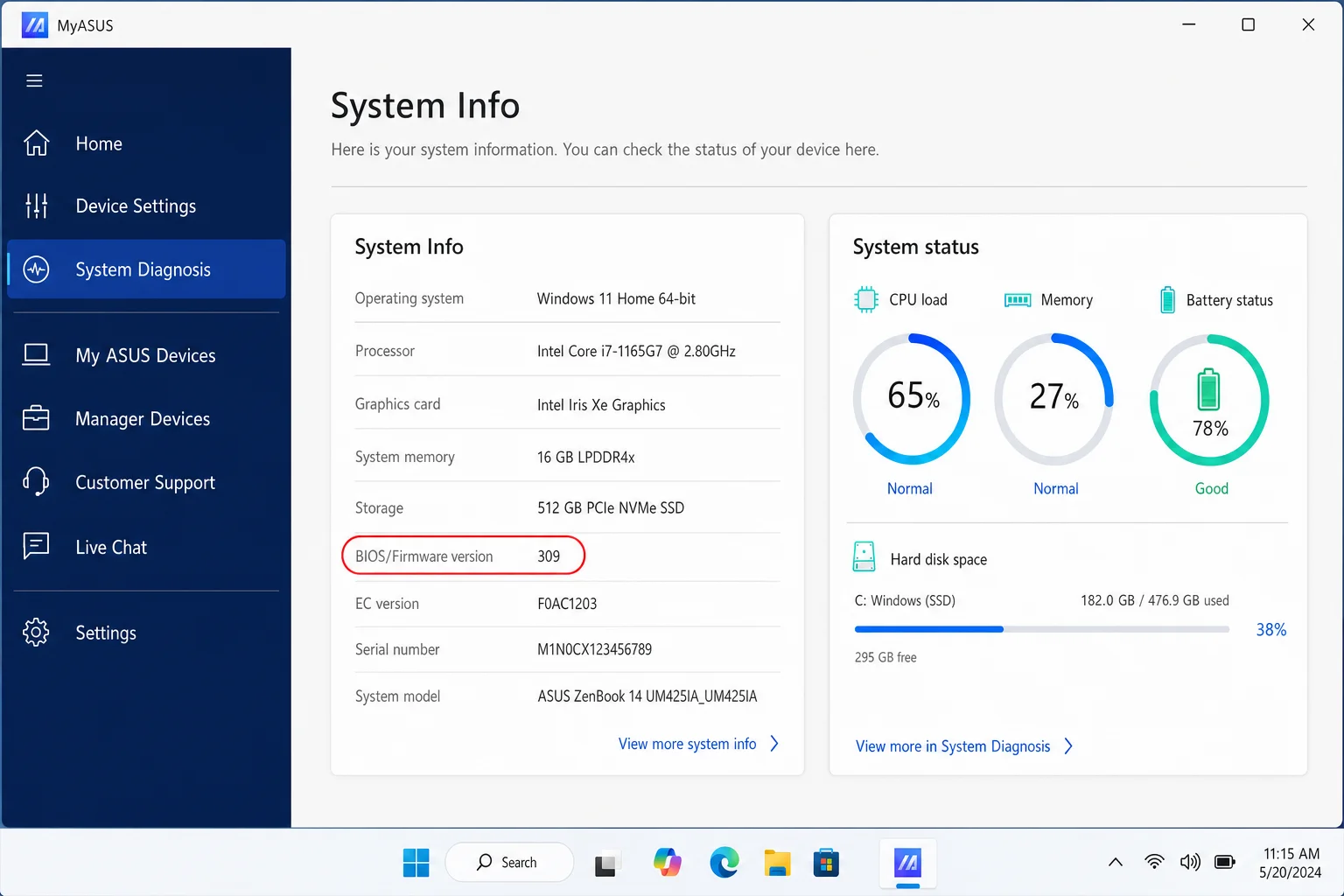
Task: Click chevron next to View more system info
Action: (774, 744)
